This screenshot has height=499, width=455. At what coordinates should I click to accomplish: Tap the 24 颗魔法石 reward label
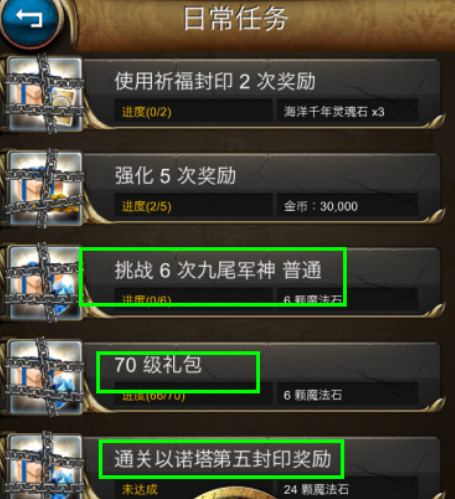click(316, 490)
